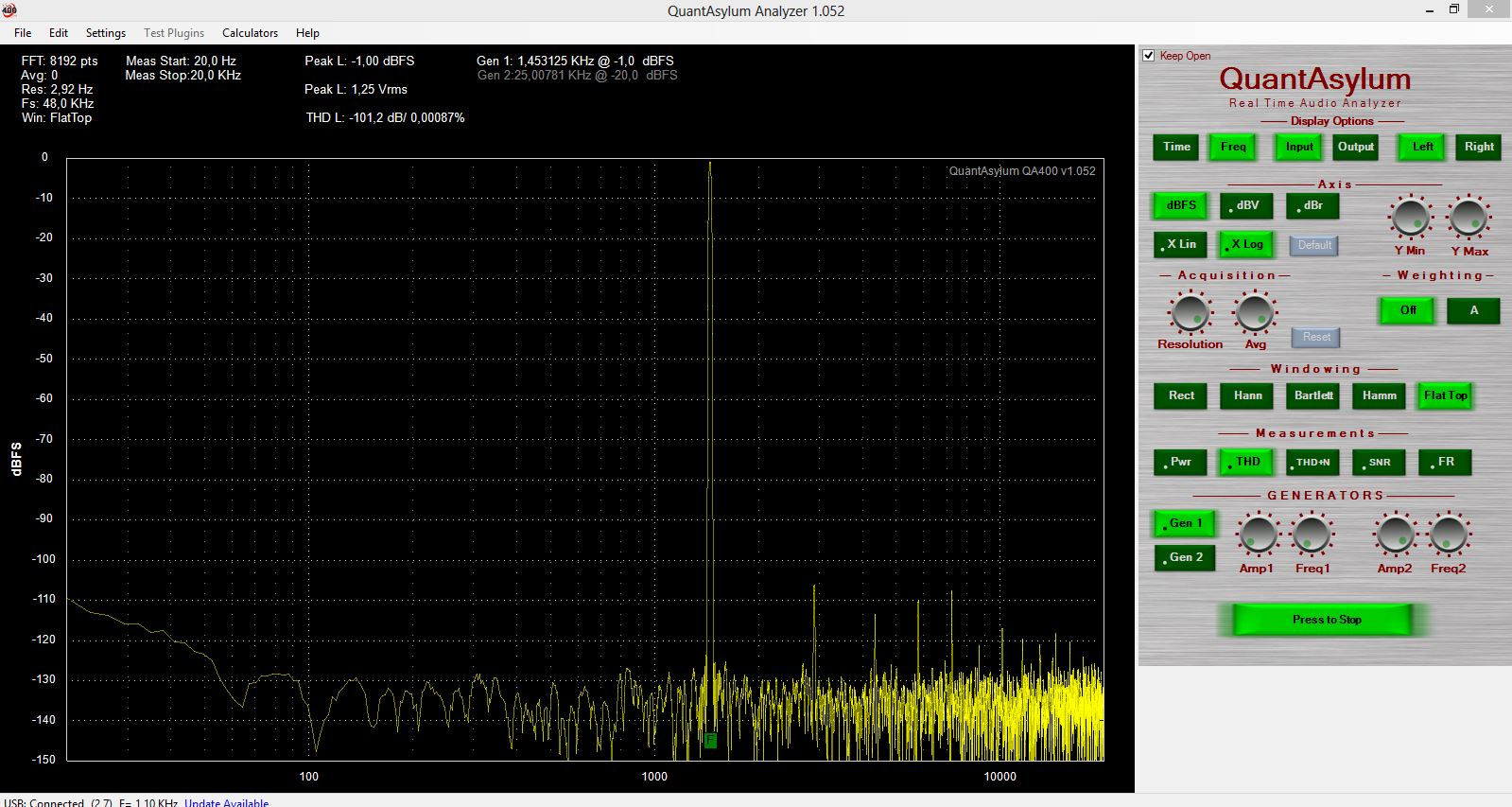Click the Freq1 knob
The height and width of the screenshot is (807, 1512).
pyautogui.click(x=1312, y=535)
